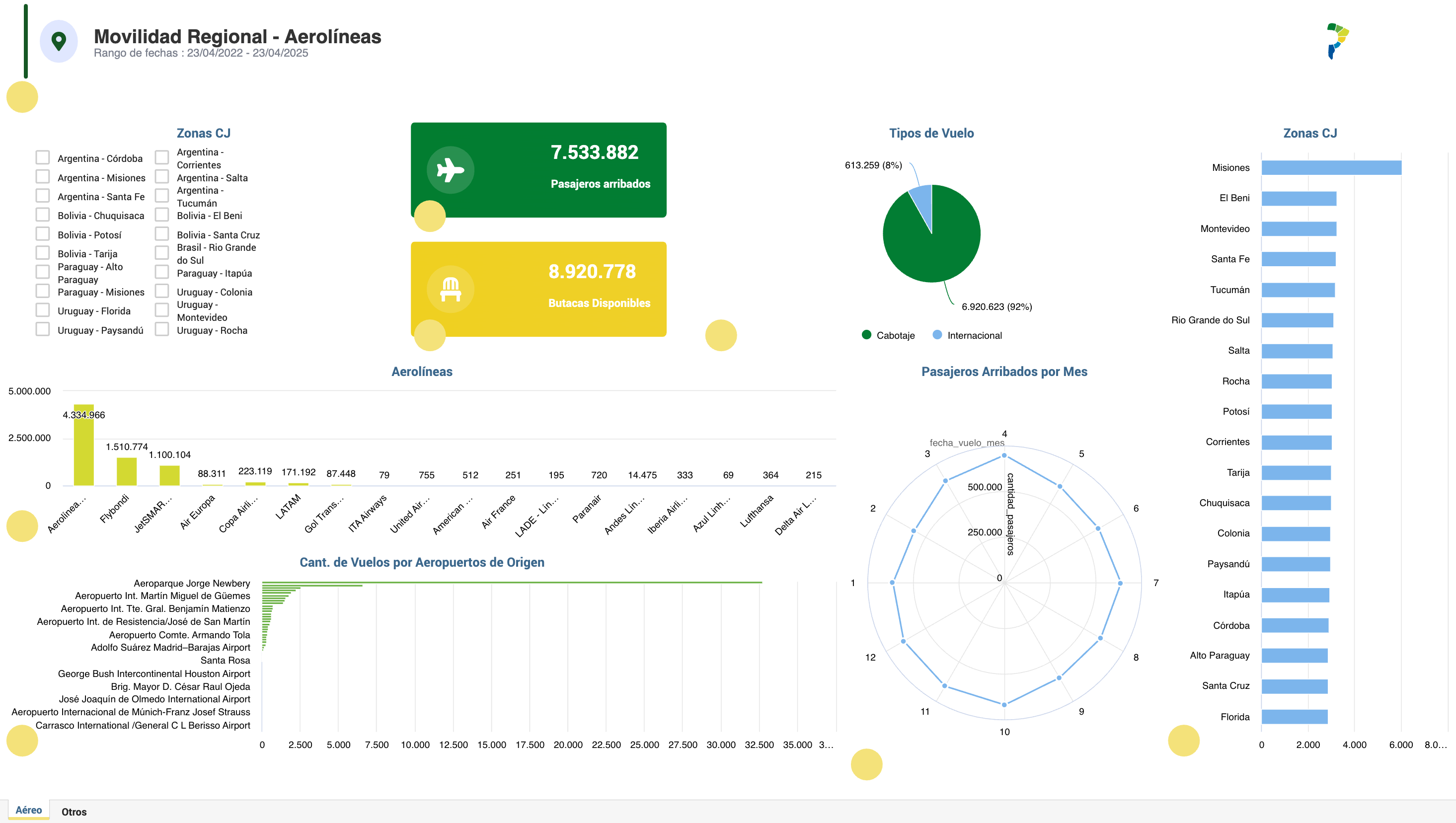Click yellow circle below the radar chart
Image resolution: width=1456 pixels, height=823 pixels.
click(866, 764)
